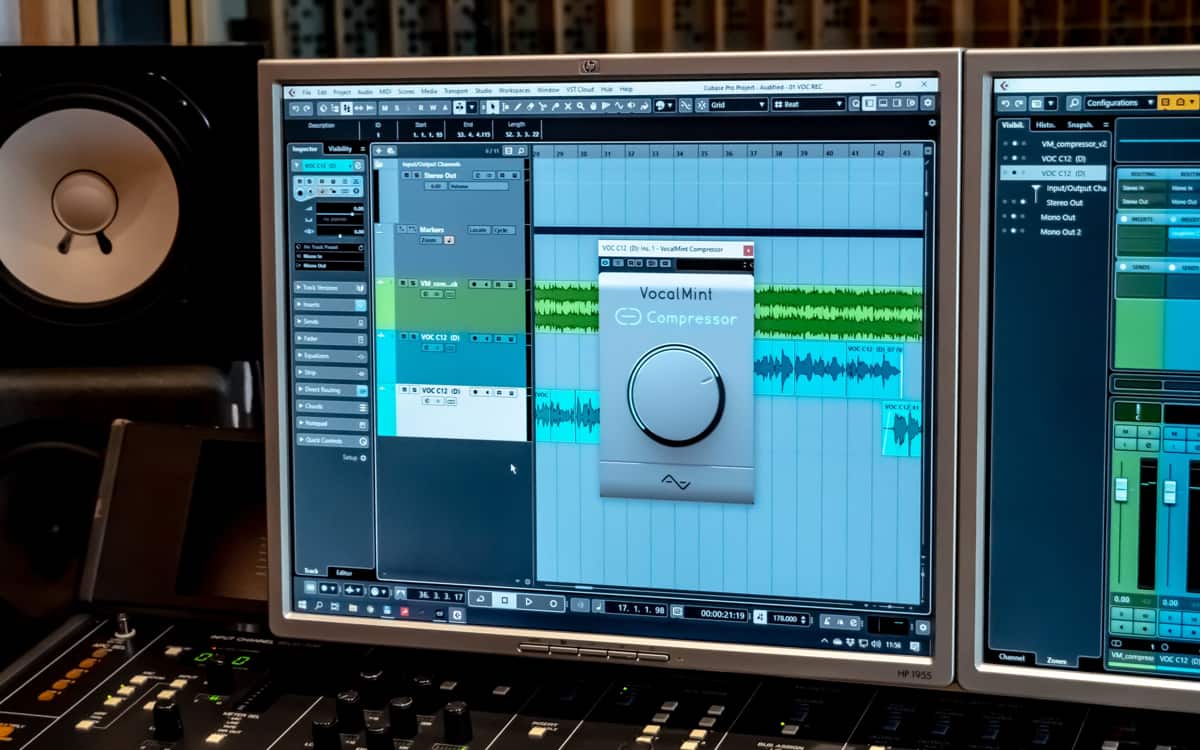The width and height of the screenshot is (1200, 750).
Task: Mute the Stereo Out track
Action: 406,175
